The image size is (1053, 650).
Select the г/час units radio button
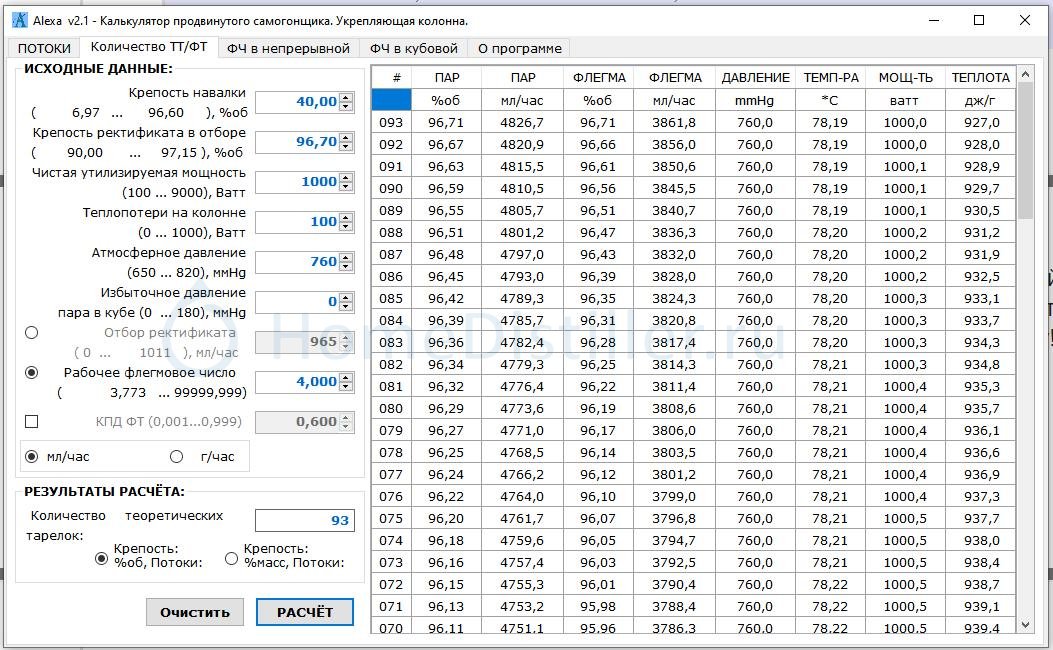(177, 457)
